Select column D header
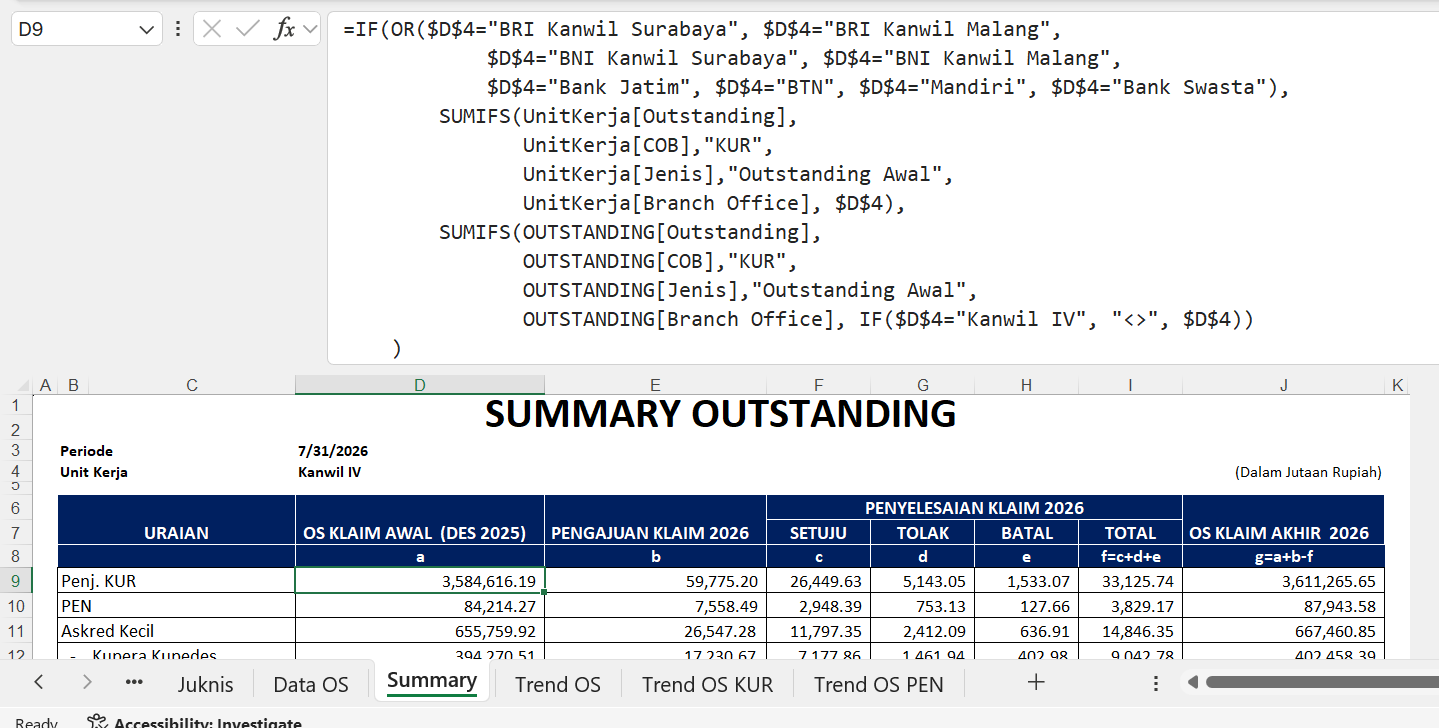Viewport: 1439px width, 728px height. coord(420,385)
